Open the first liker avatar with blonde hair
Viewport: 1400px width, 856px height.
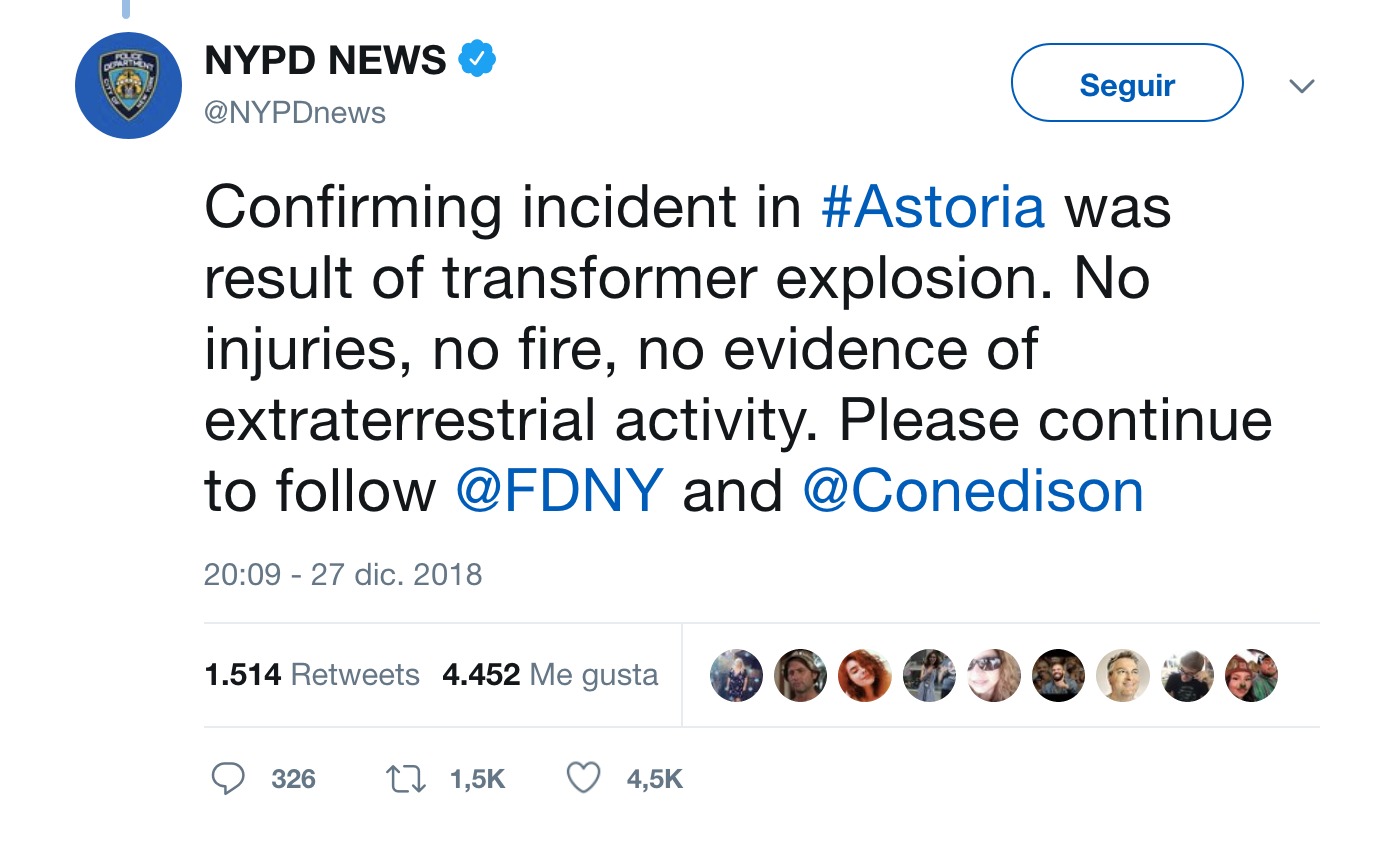coord(736,675)
